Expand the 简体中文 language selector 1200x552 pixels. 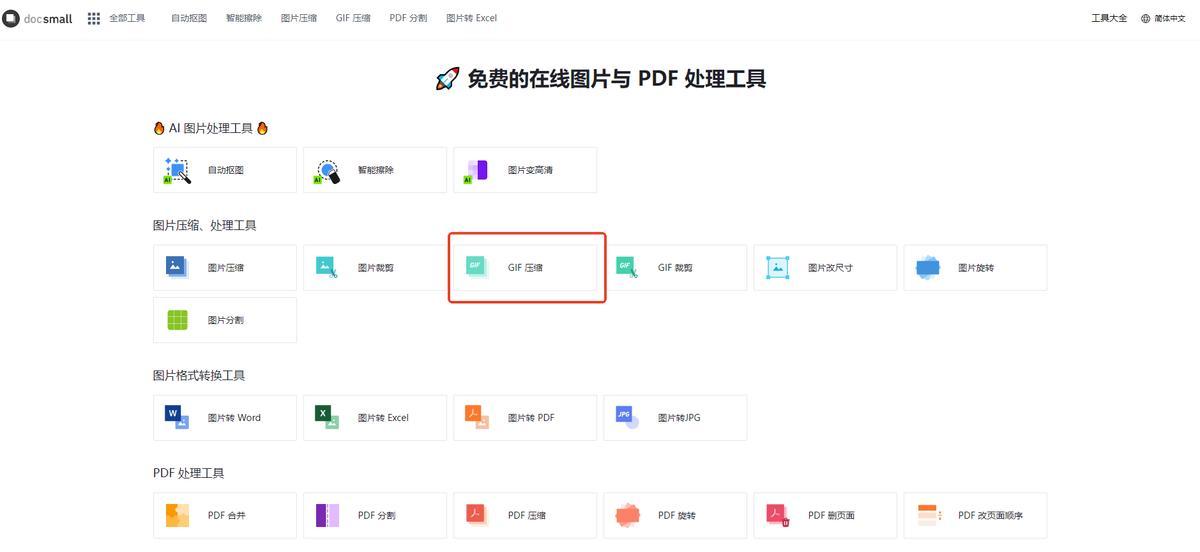(x=1163, y=18)
